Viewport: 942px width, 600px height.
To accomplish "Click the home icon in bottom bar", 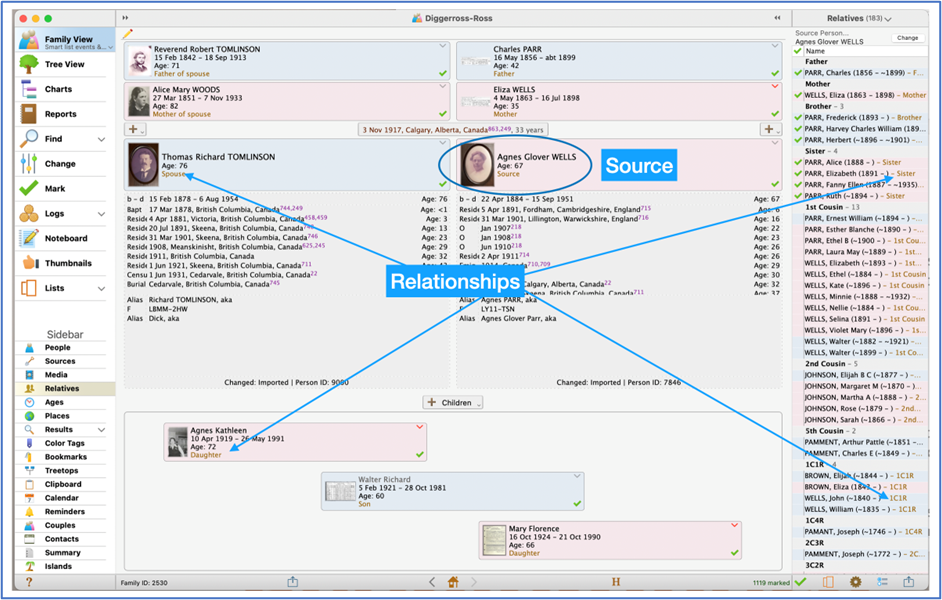I will [453, 582].
